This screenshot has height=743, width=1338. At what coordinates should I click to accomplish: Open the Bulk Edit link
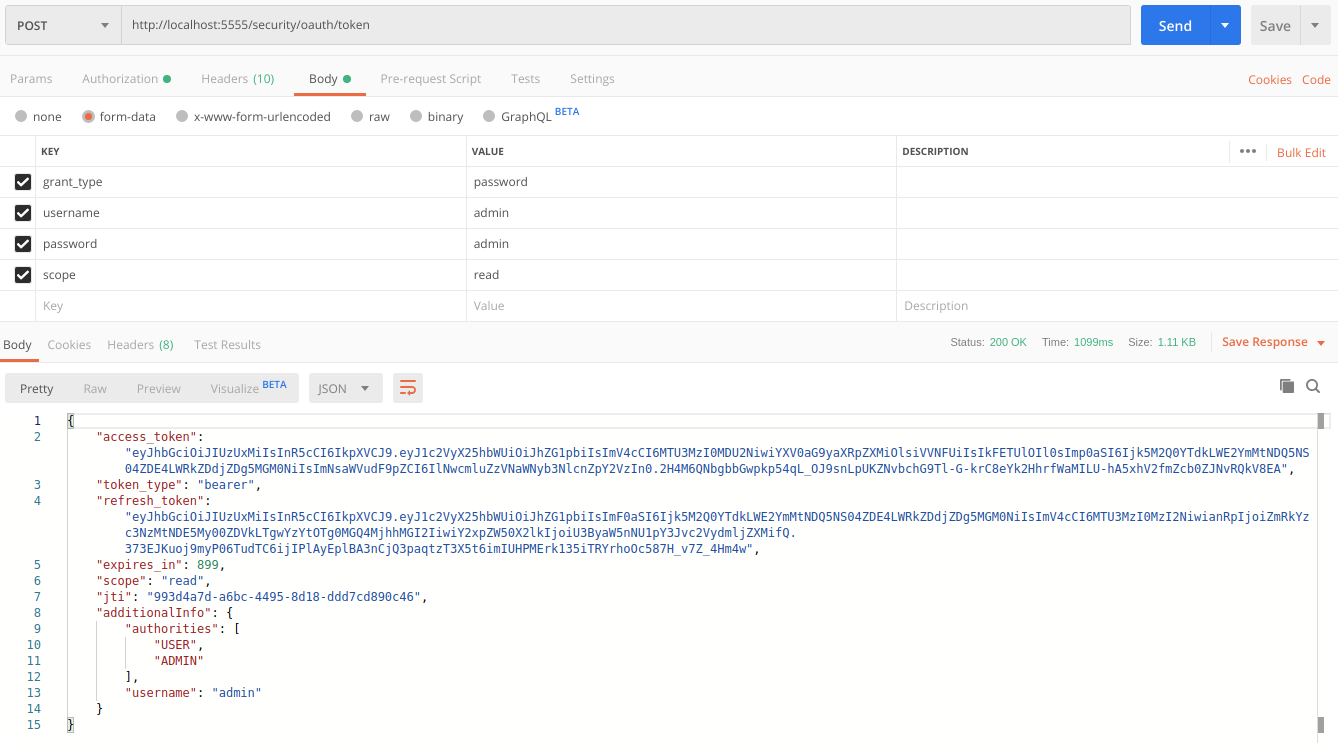(x=1301, y=152)
